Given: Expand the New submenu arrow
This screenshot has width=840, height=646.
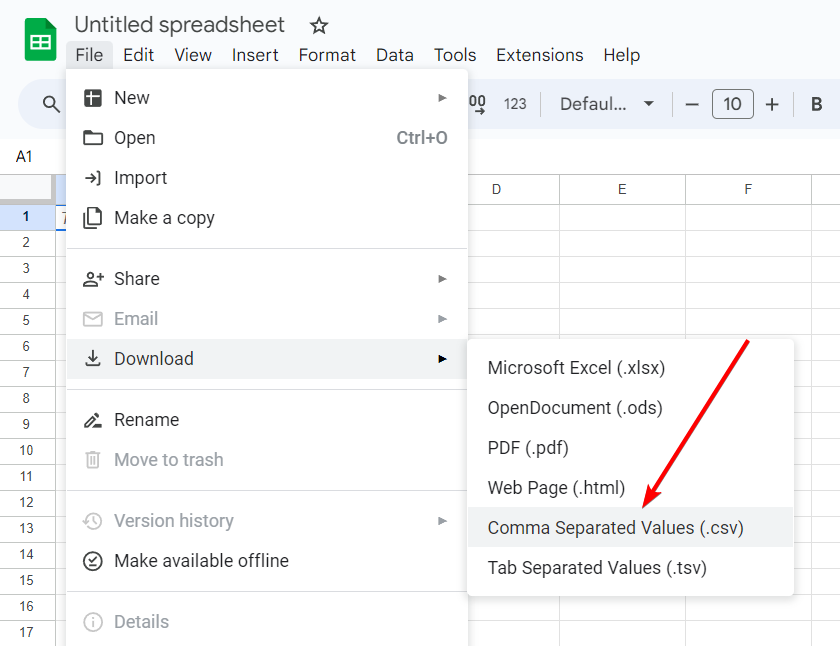Looking at the screenshot, I should point(442,98).
